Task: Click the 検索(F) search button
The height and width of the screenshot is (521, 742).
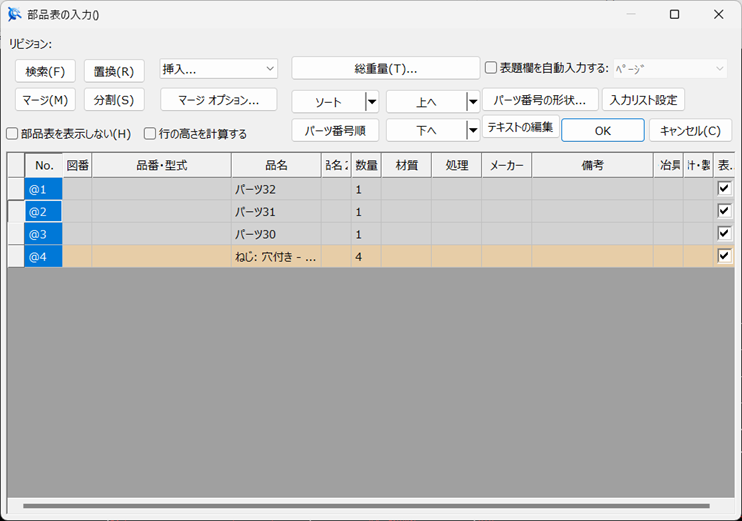Action: tap(45, 71)
